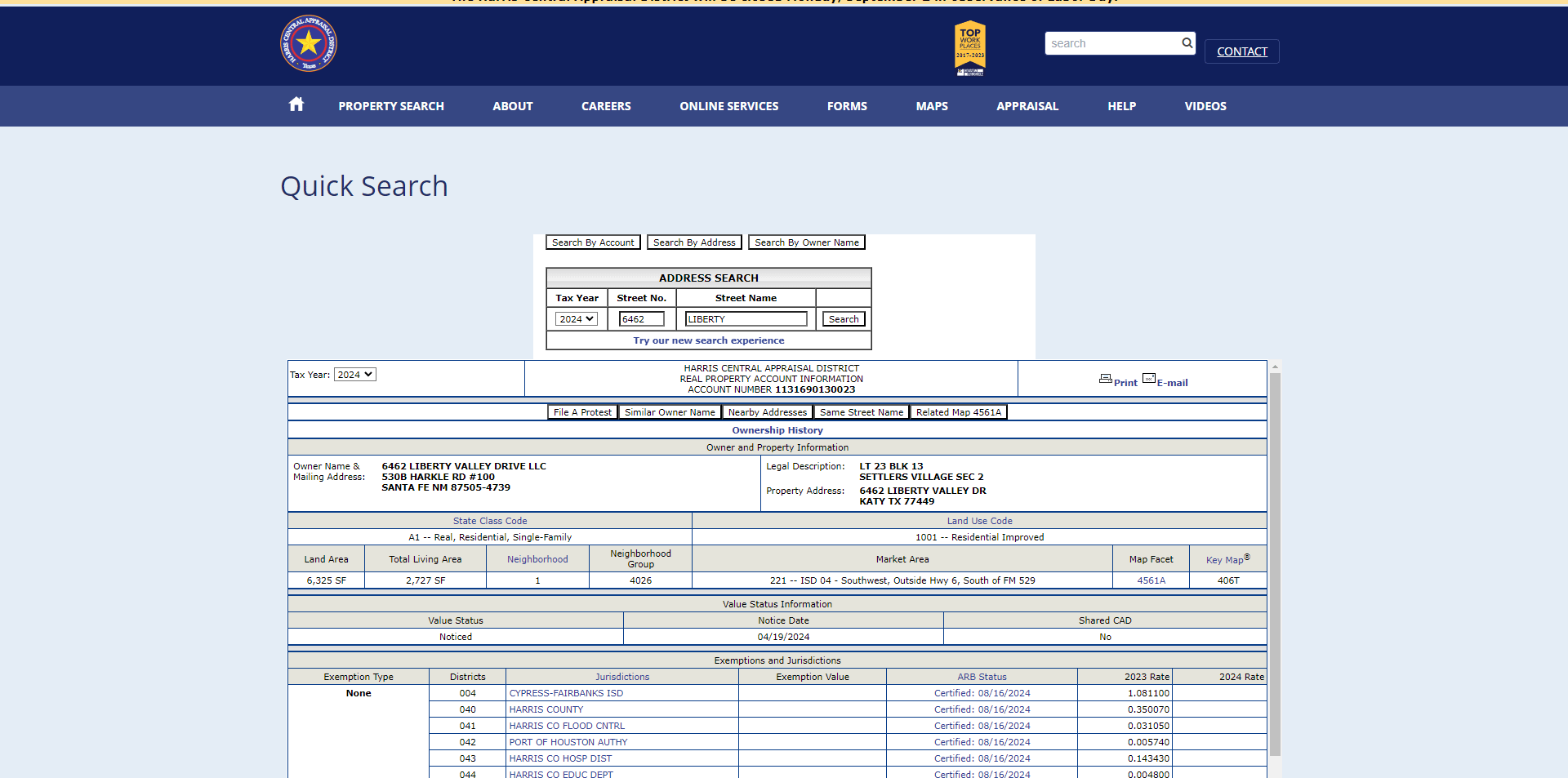Open Ownership History link
This screenshot has height=778, width=1568.
pos(777,430)
